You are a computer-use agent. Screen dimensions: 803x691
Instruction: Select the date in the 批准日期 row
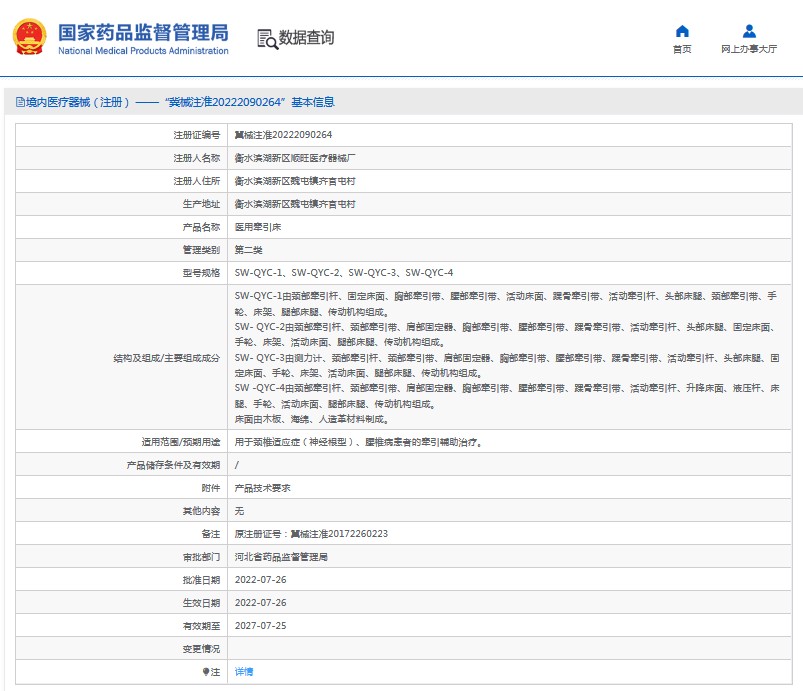coord(261,580)
